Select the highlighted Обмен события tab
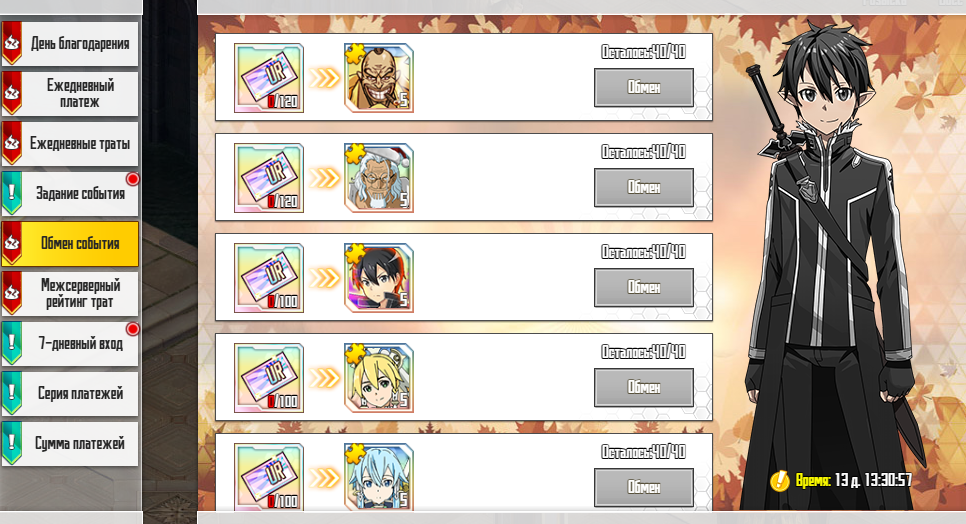 [70, 244]
